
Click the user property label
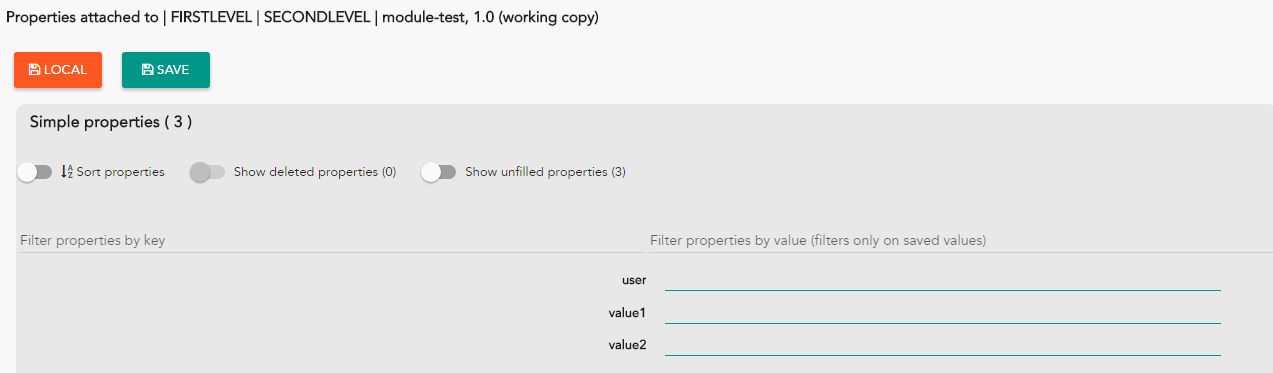pos(634,280)
